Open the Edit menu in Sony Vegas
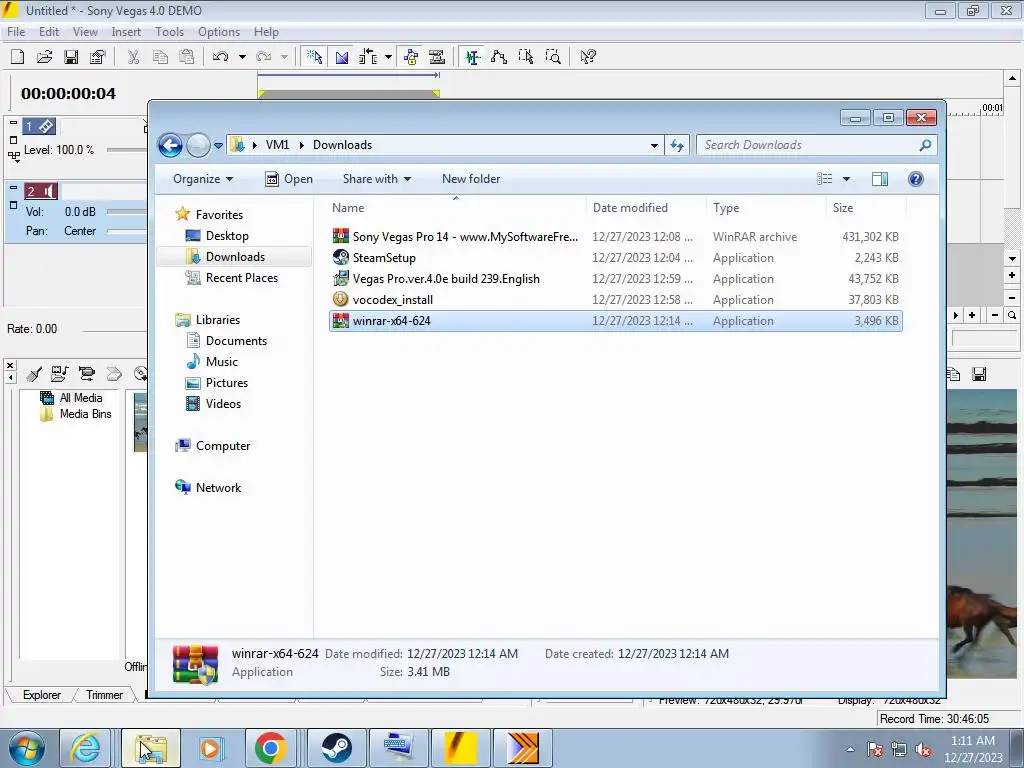This screenshot has width=1024, height=768. (x=48, y=31)
